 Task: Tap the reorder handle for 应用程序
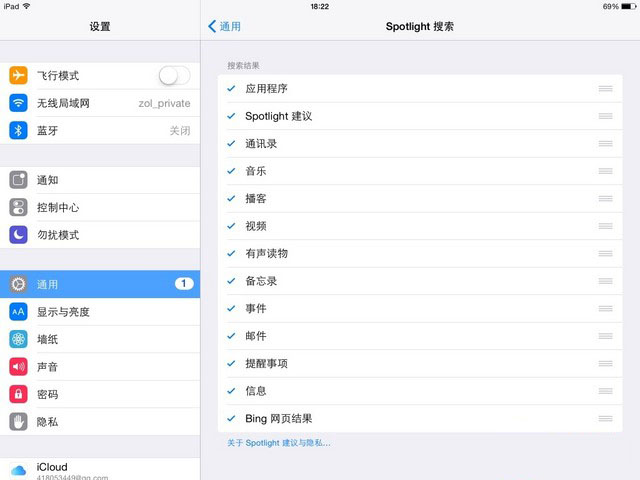click(605, 89)
